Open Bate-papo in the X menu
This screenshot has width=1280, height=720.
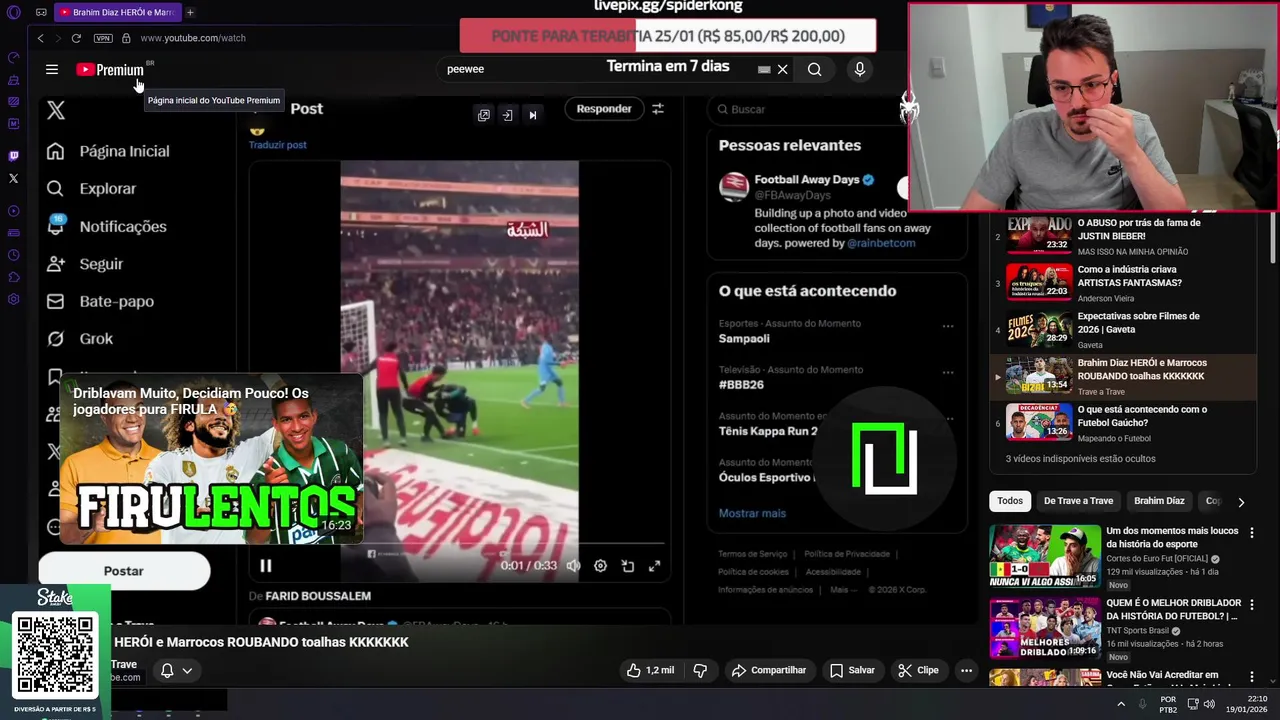click(100, 301)
